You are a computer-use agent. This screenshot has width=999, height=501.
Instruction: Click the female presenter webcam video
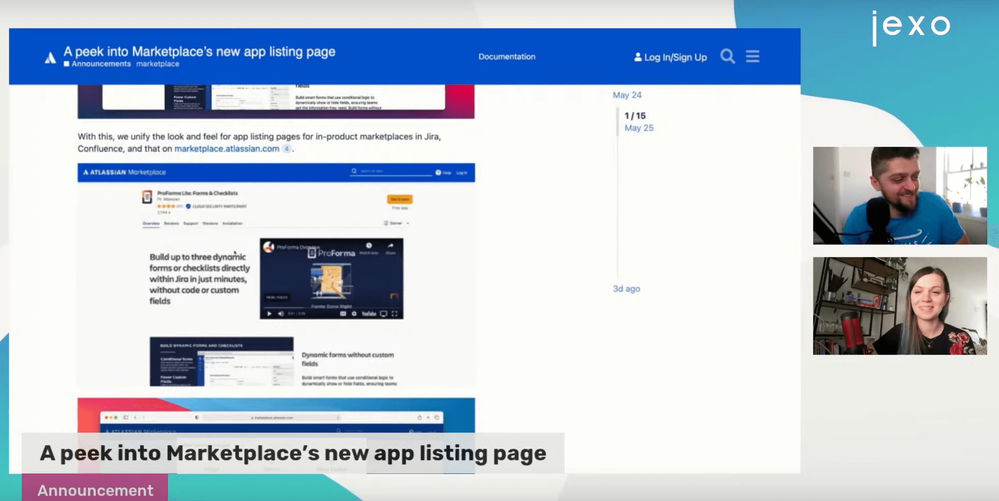900,306
